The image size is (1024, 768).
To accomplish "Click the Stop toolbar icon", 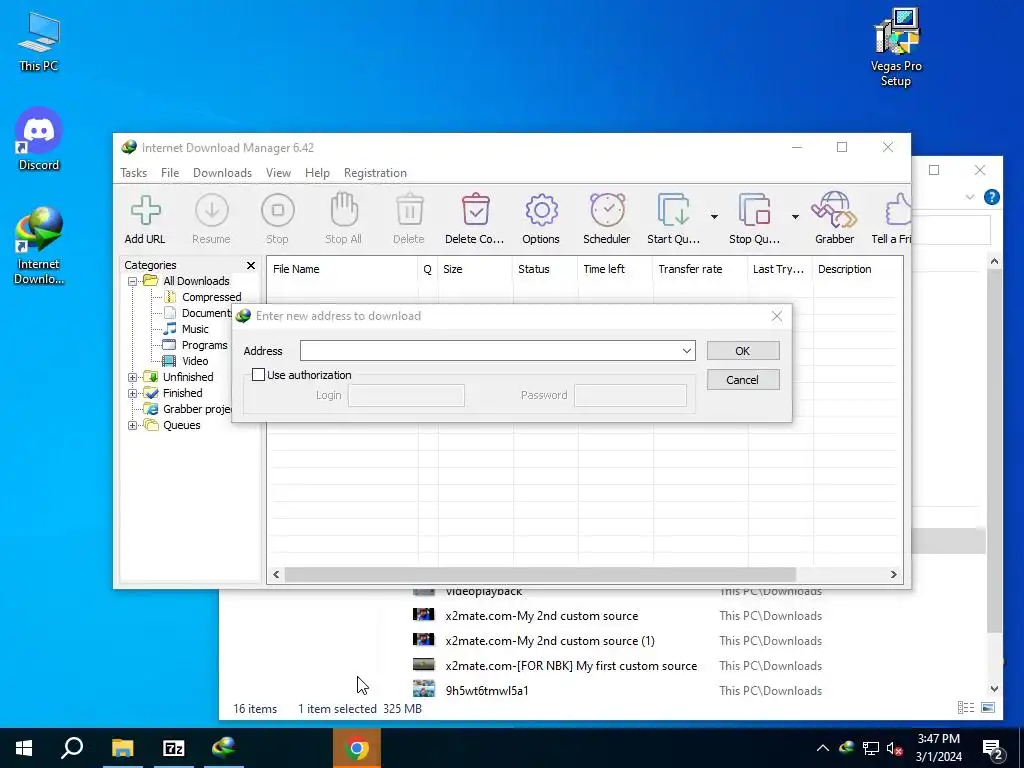I will click(278, 210).
